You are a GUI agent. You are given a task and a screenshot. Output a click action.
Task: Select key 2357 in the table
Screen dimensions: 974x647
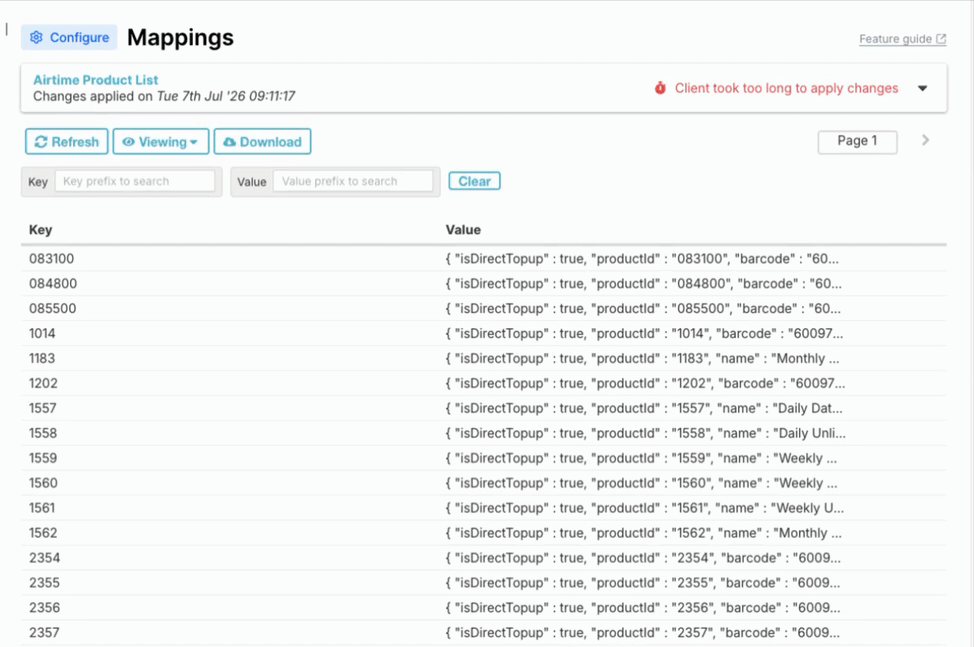click(44, 632)
